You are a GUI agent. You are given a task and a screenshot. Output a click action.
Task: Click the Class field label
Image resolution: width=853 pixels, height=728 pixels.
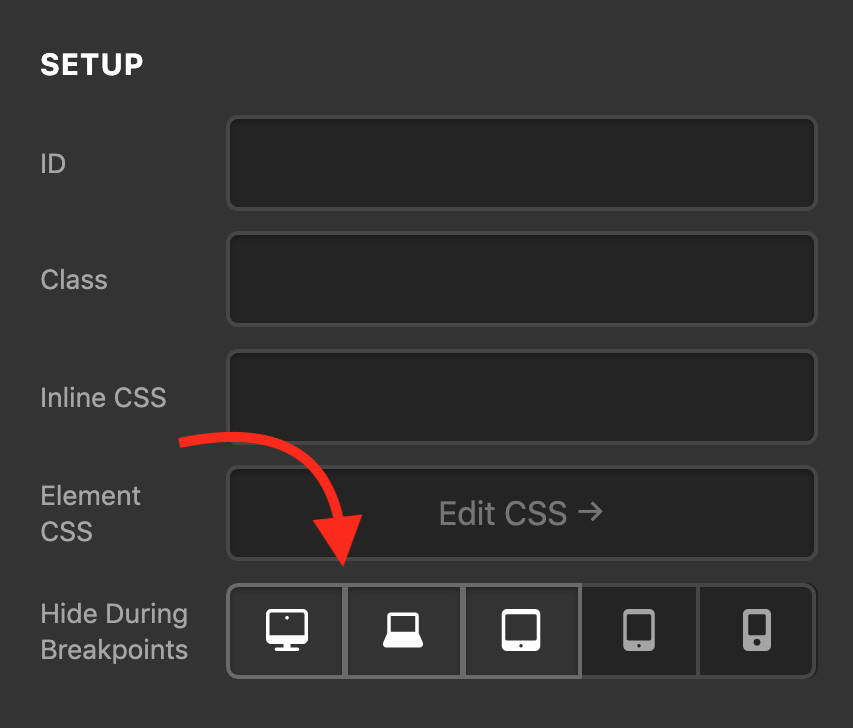coord(74,280)
